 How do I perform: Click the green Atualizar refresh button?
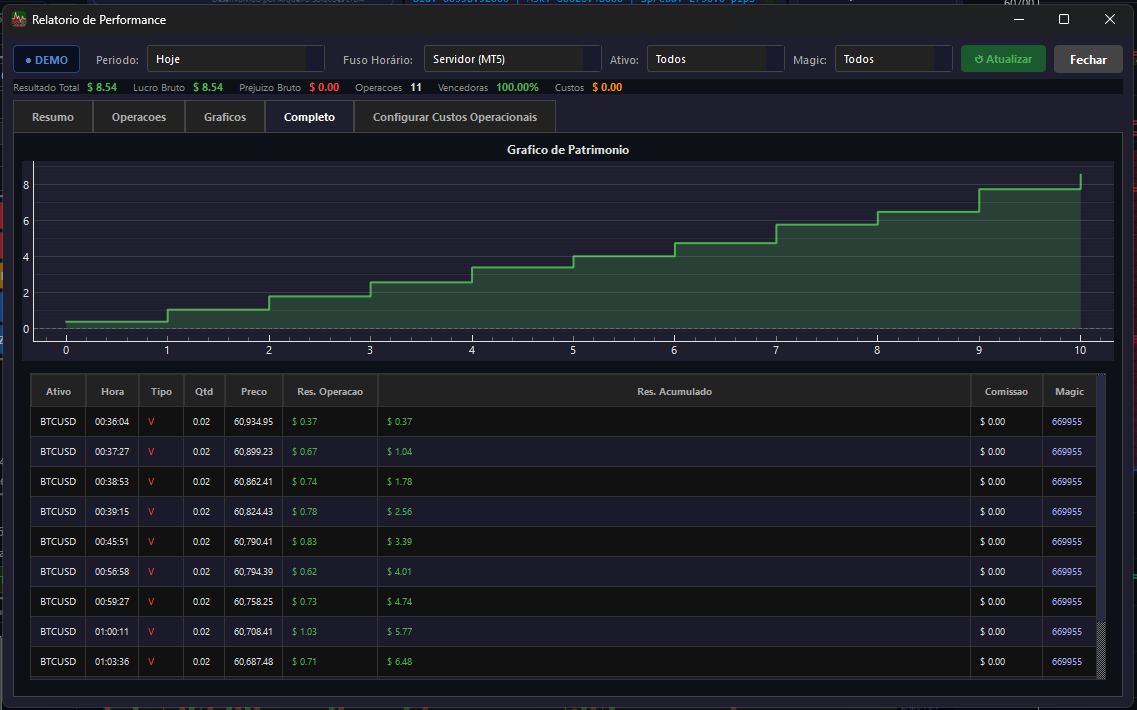coord(1003,59)
